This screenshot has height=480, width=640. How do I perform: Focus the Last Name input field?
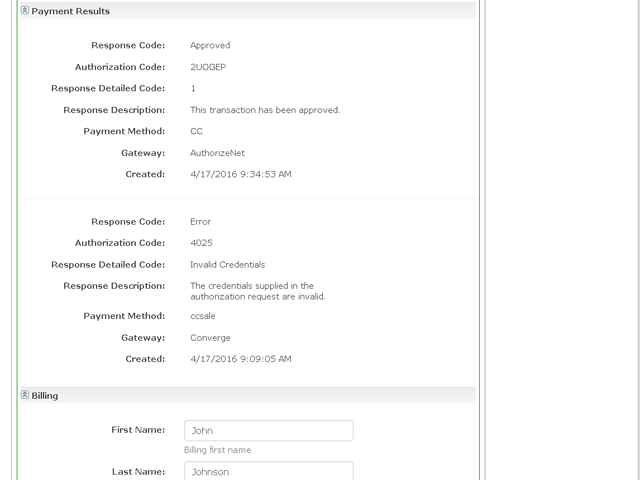[269, 471]
